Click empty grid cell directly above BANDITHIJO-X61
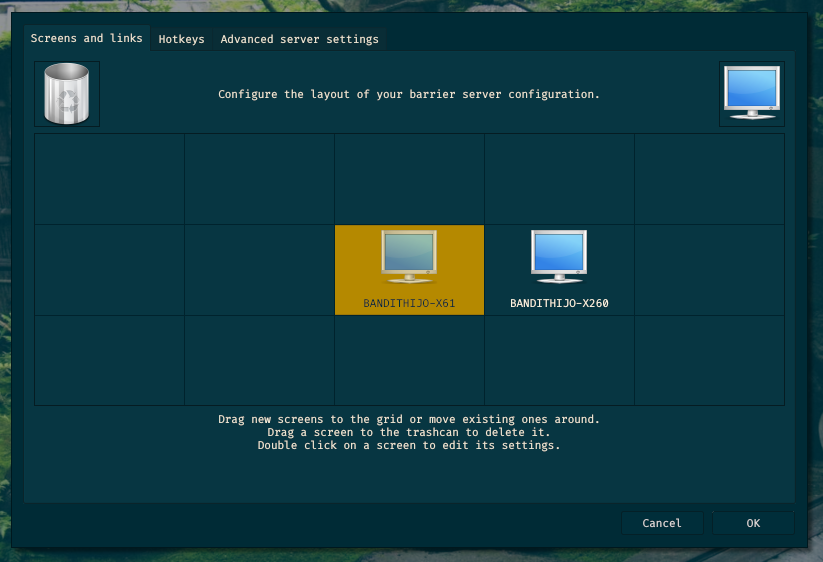The image size is (823, 562). click(x=409, y=179)
